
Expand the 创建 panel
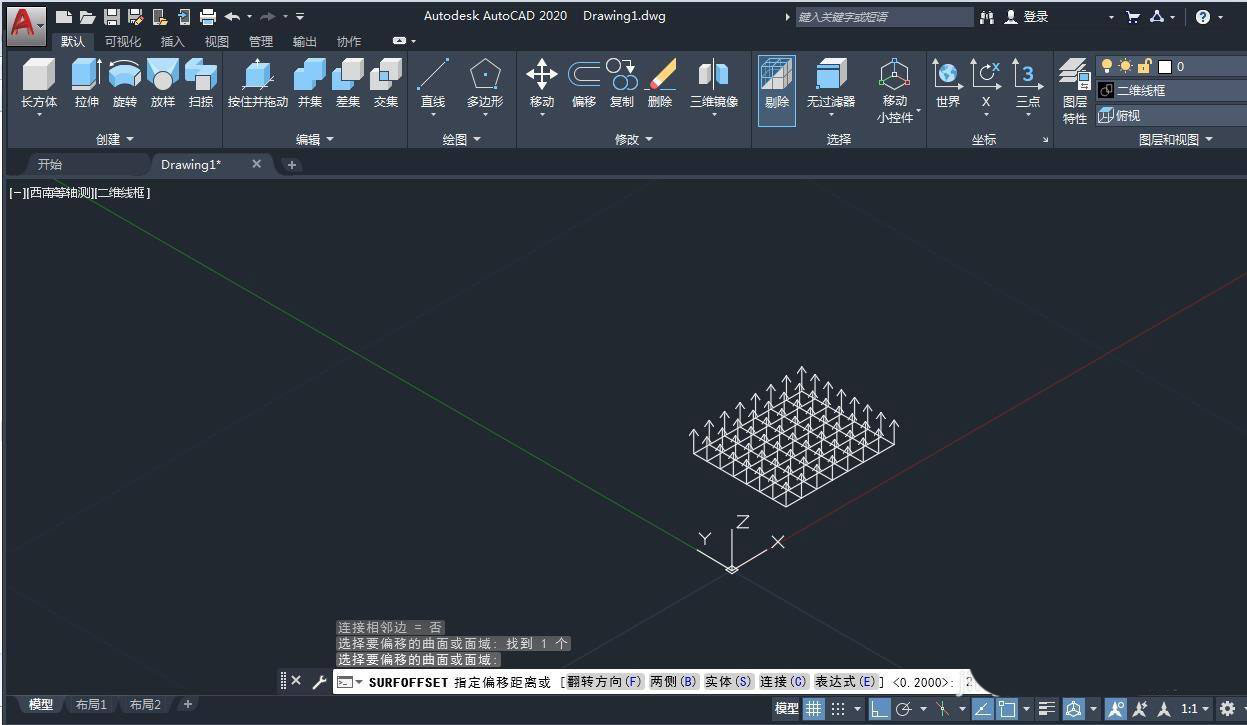[114, 139]
